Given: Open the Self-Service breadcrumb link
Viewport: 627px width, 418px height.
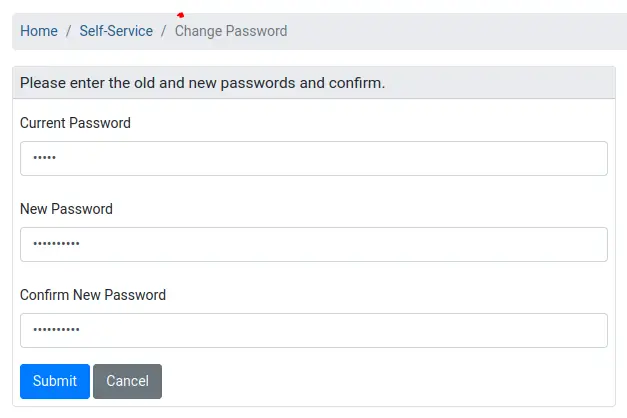Looking at the screenshot, I should 116,31.
